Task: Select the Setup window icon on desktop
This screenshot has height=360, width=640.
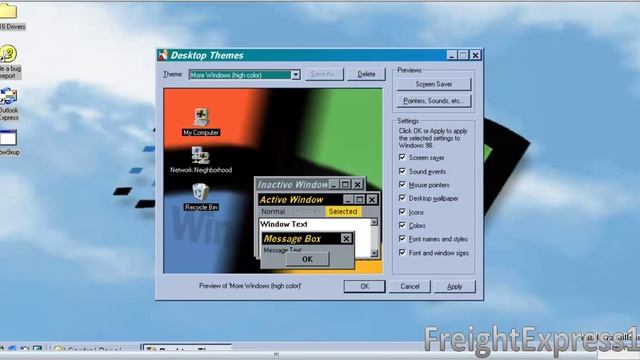Action: (x=9, y=142)
